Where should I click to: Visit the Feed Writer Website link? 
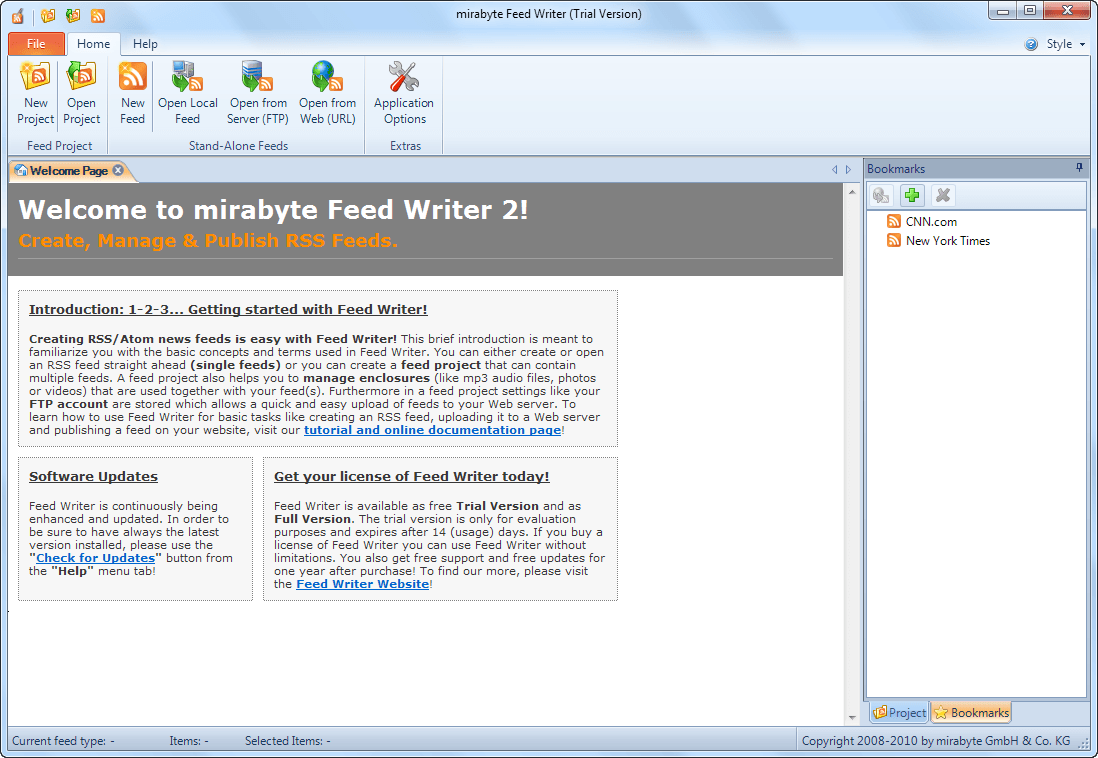click(362, 584)
